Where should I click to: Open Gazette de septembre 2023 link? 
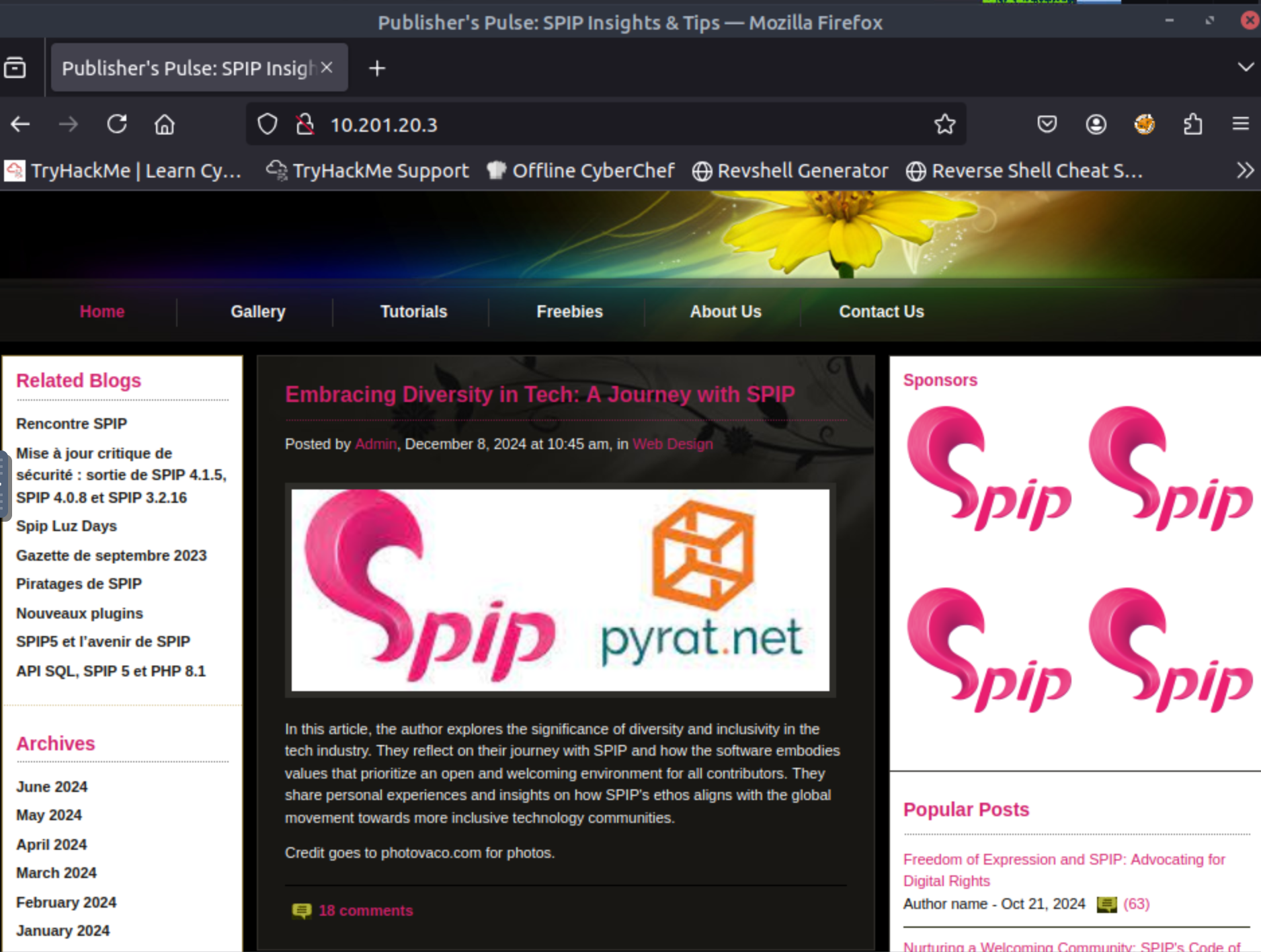[112, 556]
